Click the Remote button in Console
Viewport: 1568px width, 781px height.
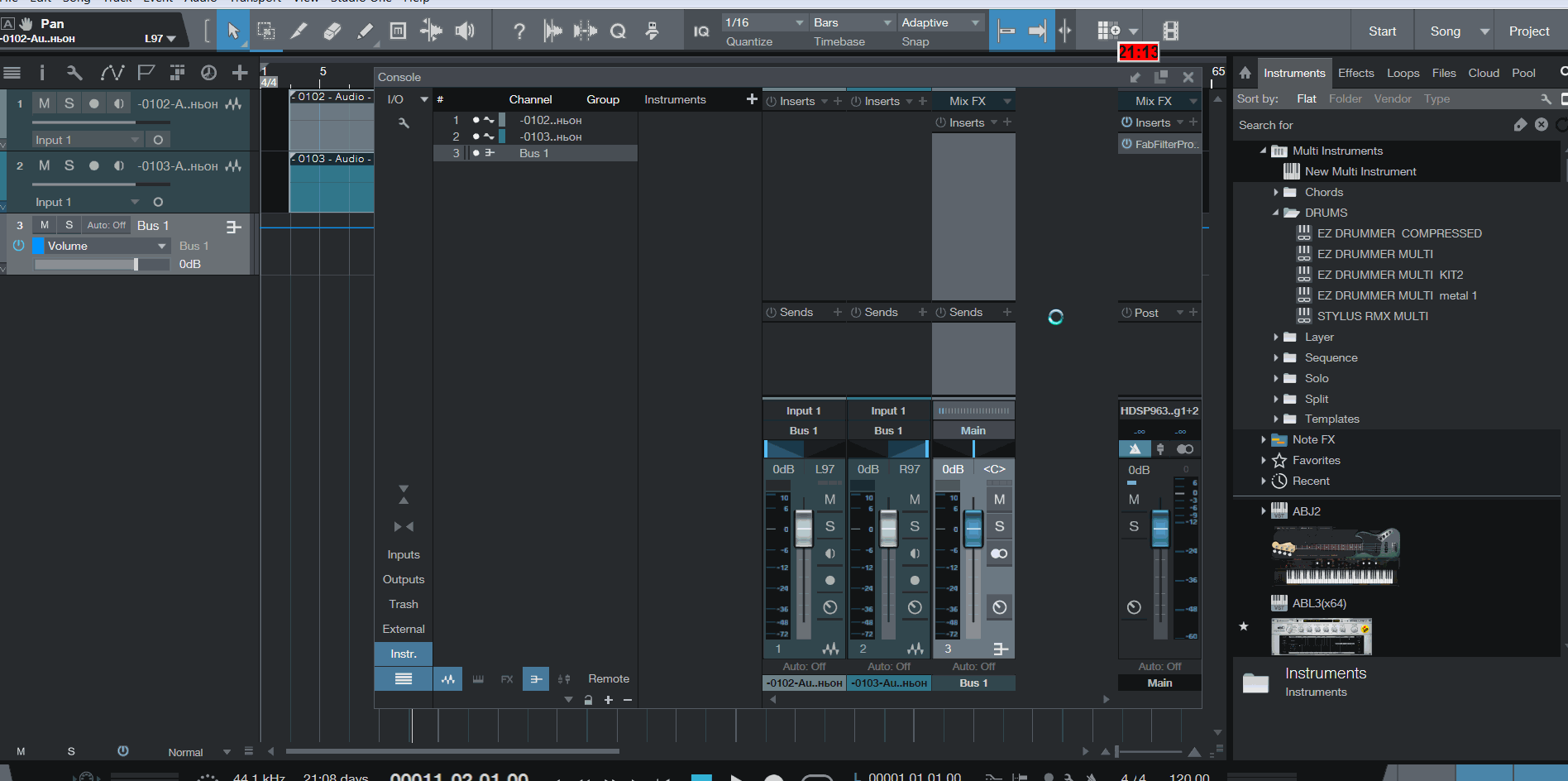click(609, 678)
